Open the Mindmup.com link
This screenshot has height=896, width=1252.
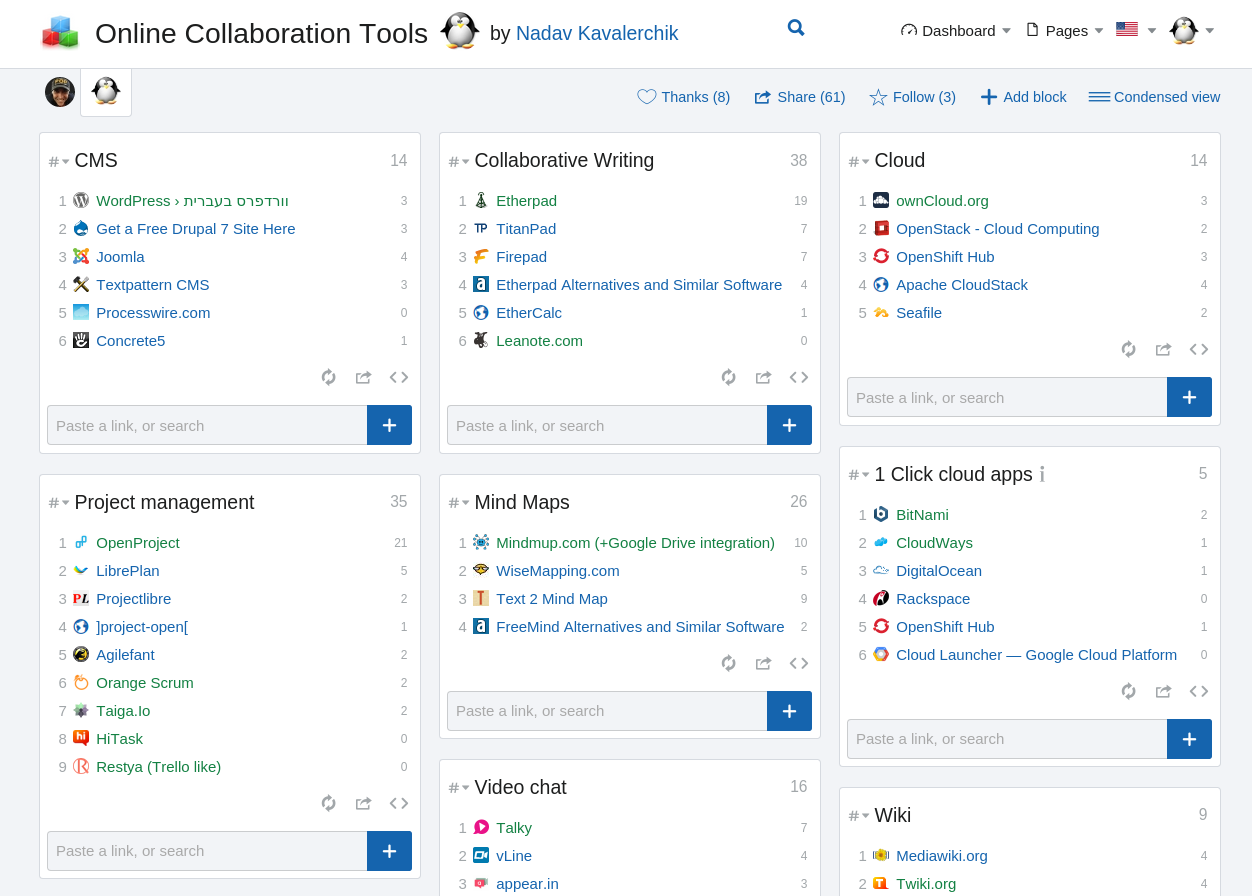[x=635, y=543]
